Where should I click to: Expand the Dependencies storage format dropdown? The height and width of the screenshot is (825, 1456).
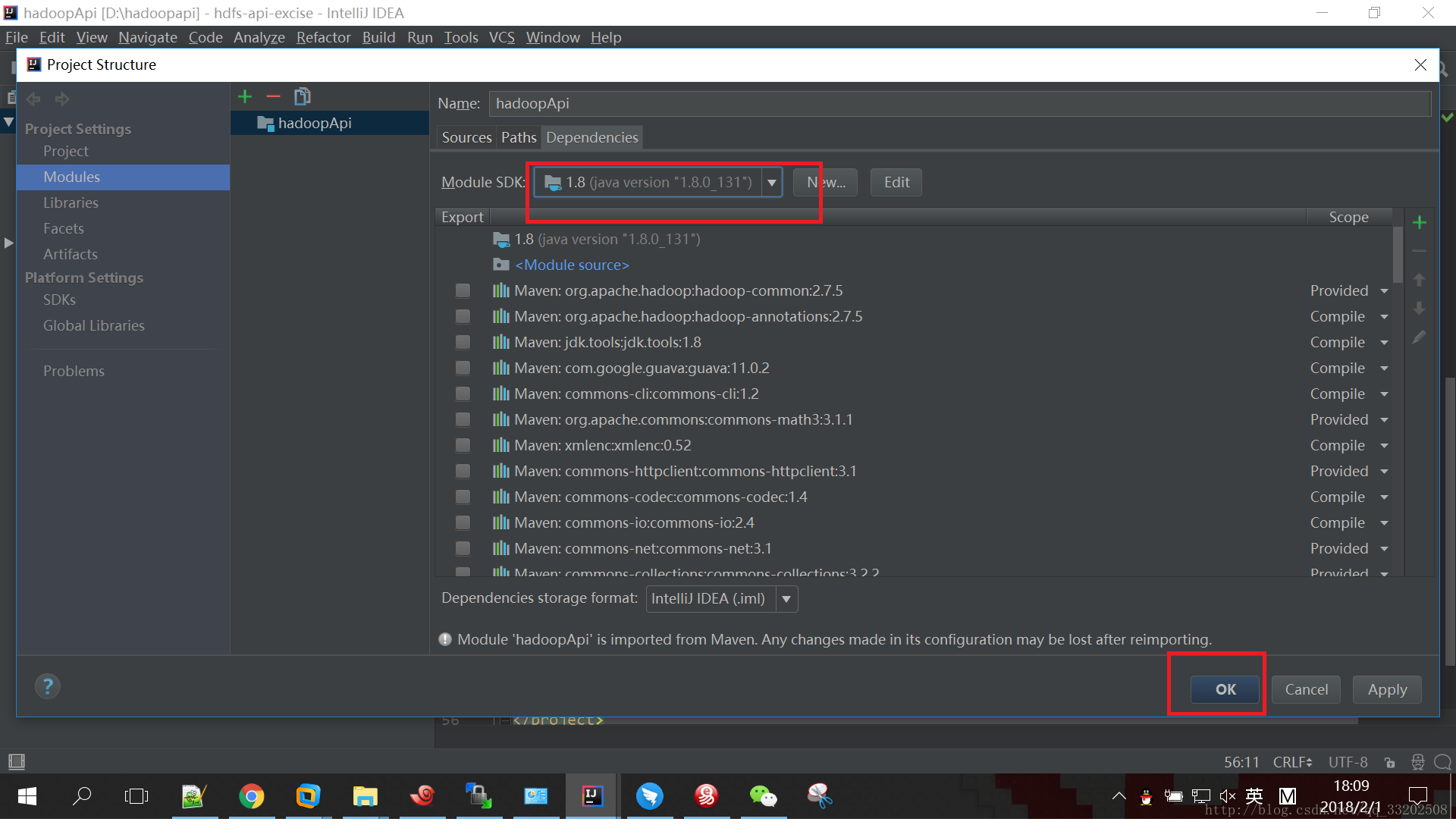tap(786, 599)
